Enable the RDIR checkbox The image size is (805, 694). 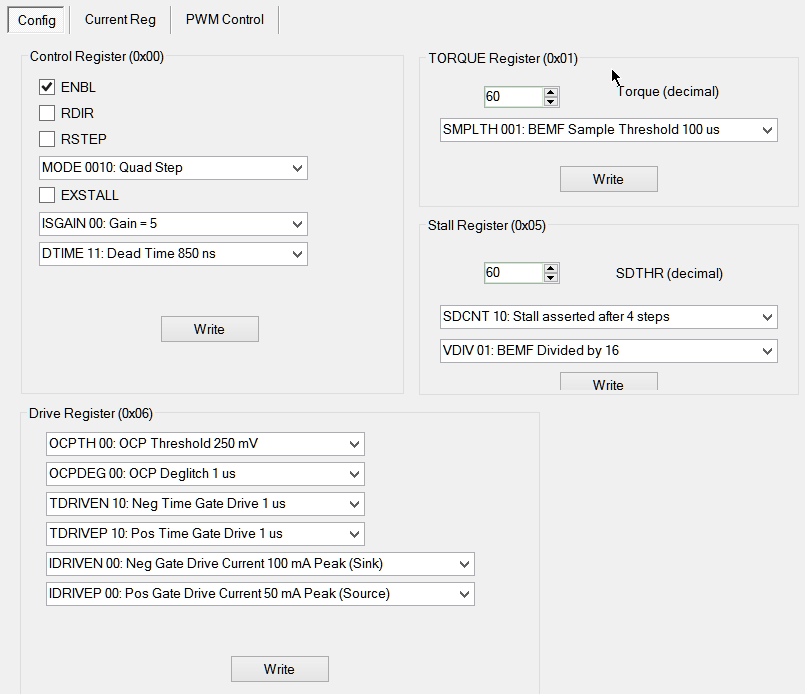click(47, 113)
